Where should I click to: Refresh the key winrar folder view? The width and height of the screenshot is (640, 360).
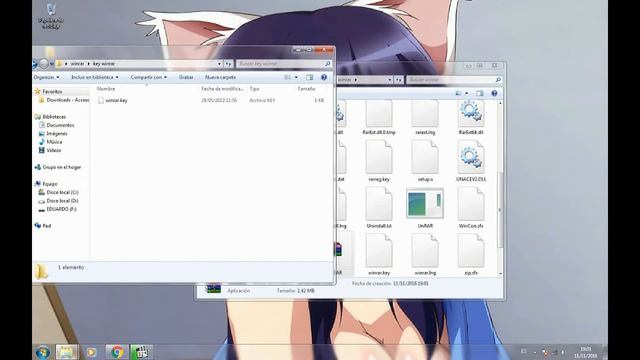click(x=228, y=64)
